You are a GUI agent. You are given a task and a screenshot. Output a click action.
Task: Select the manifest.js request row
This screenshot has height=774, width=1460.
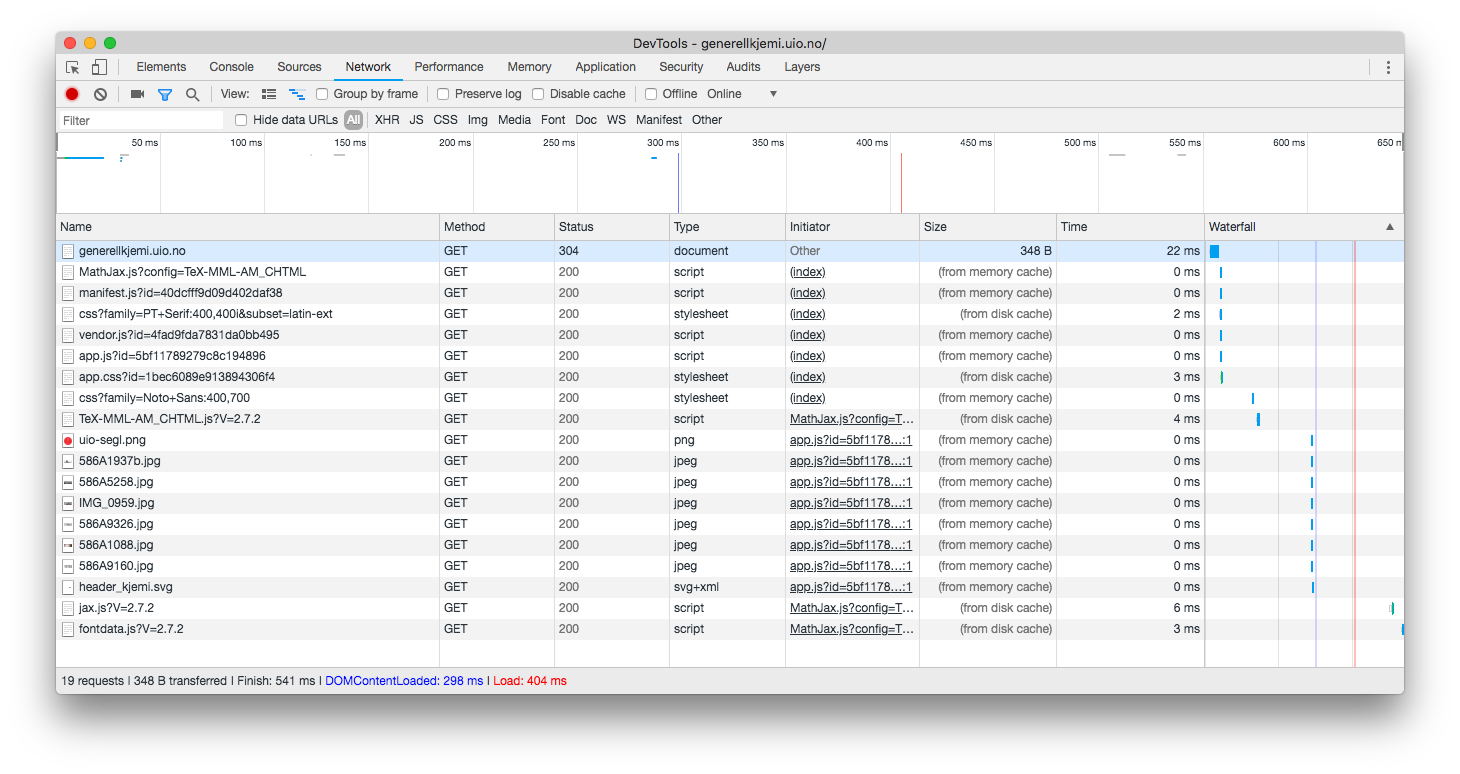[730, 293]
